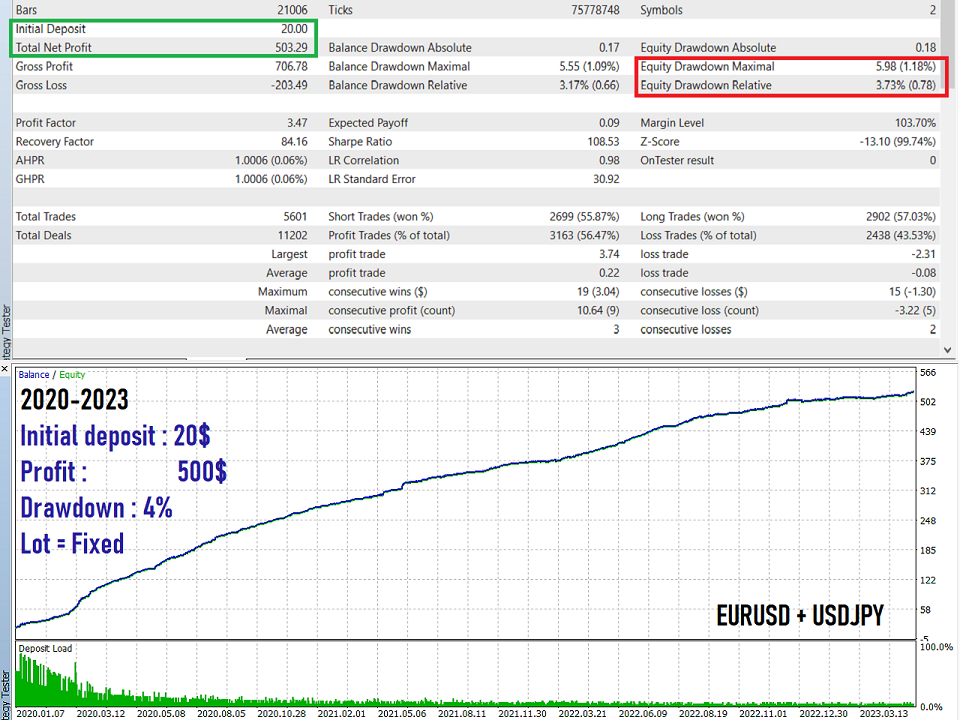Image resolution: width=960 pixels, height=720 pixels.
Task: Select the Total Net Profit value 503.29
Action: tap(291, 48)
